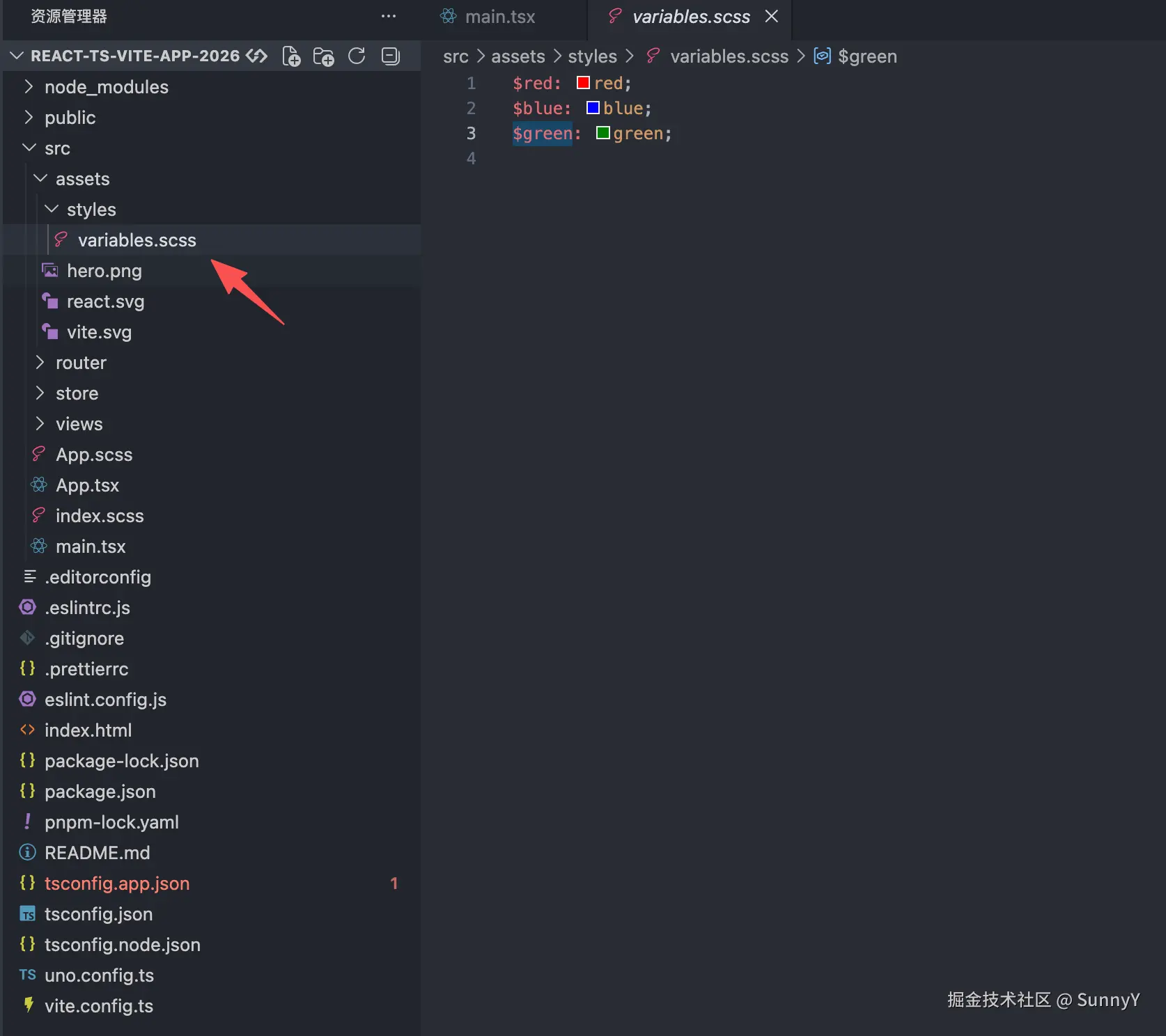This screenshot has height=1036, width=1166.
Task: Open pnpm-lock.yaml file
Action: point(212,822)
